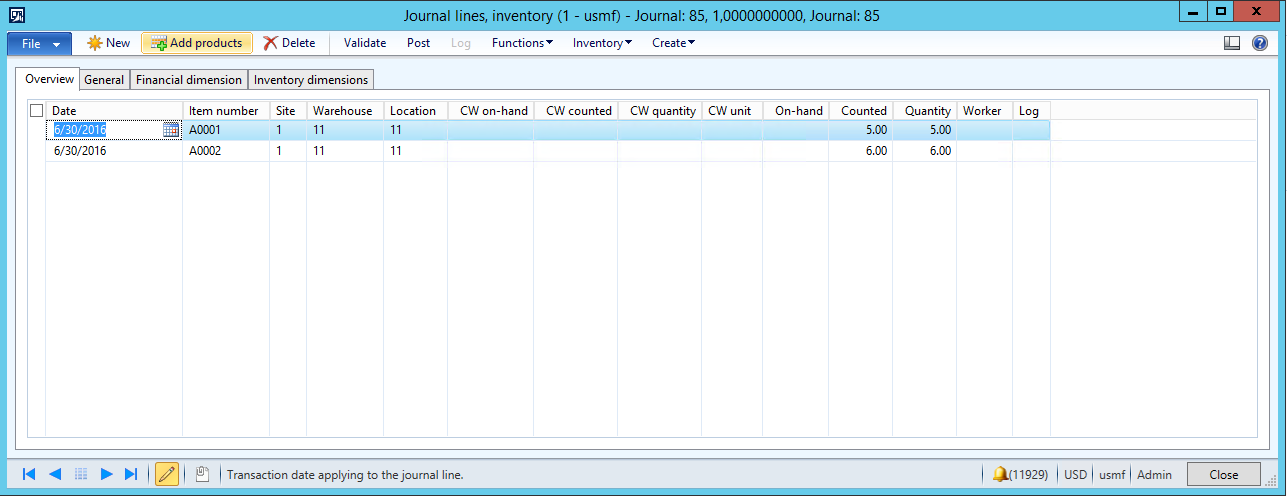
Task: Toggle edit mode with the pencil icon
Action: pyautogui.click(x=167, y=474)
